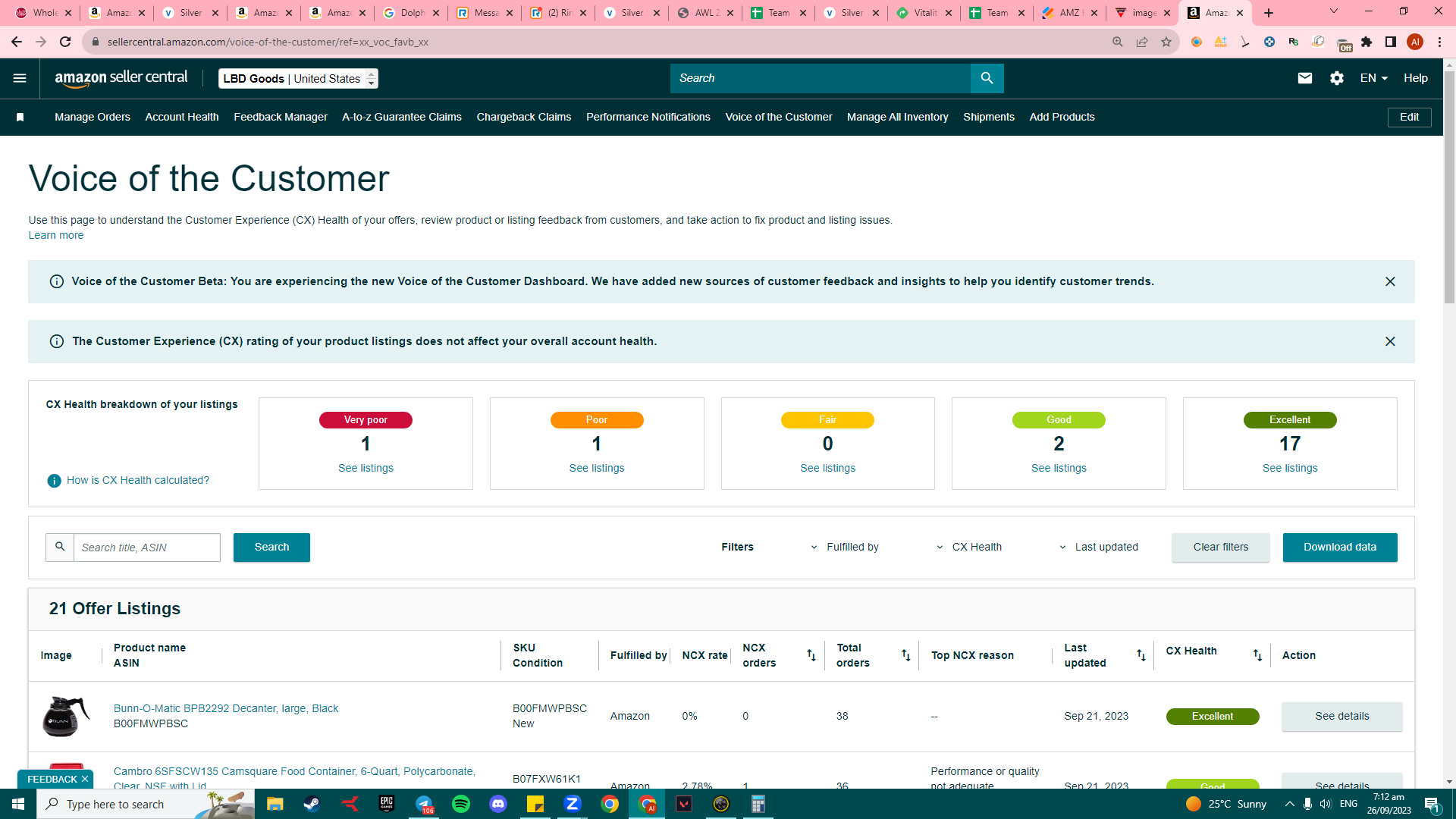Open Feedback Manager menu item
The width and height of the screenshot is (1456, 819).
(x=281, y=118)
